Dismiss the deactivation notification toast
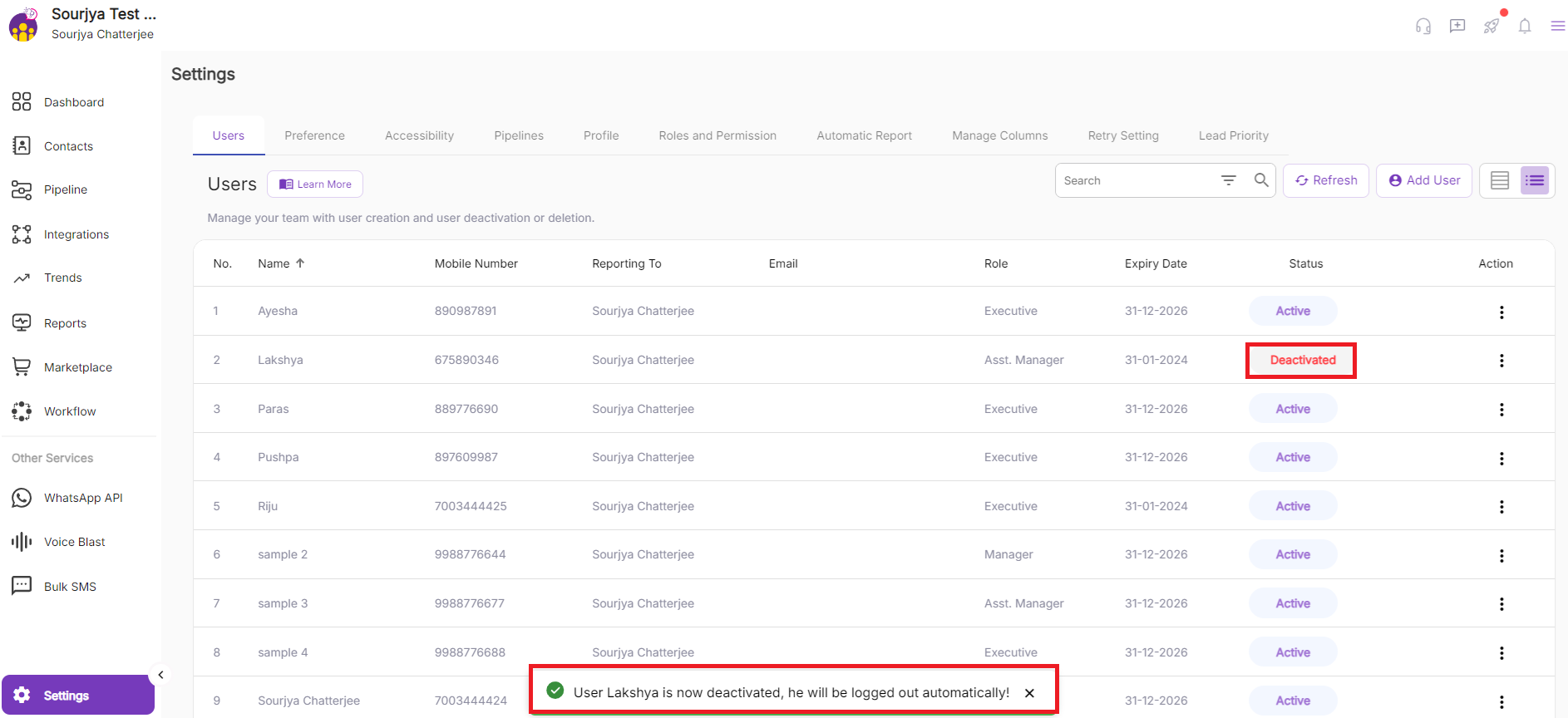This screenshot has height=718, width=1568. pos(1029,693)
